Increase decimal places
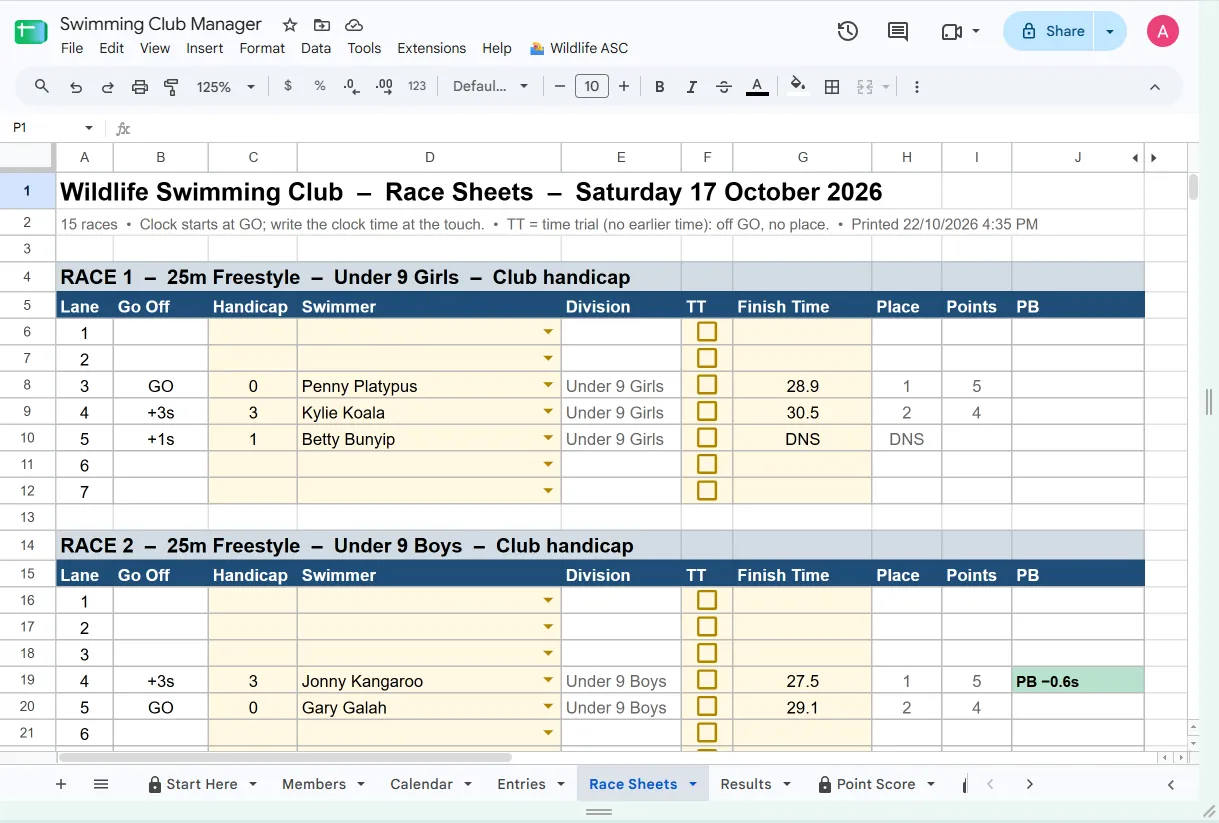Viewport: 1219px width, 823px height. (x=383, y=87)
